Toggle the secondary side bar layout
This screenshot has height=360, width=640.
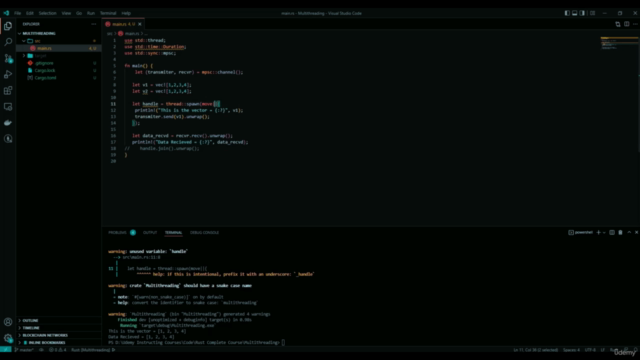582,13
